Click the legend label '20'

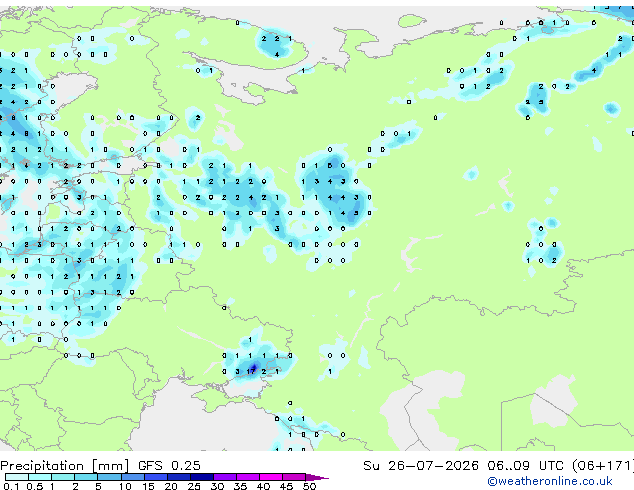coord(171,486)
